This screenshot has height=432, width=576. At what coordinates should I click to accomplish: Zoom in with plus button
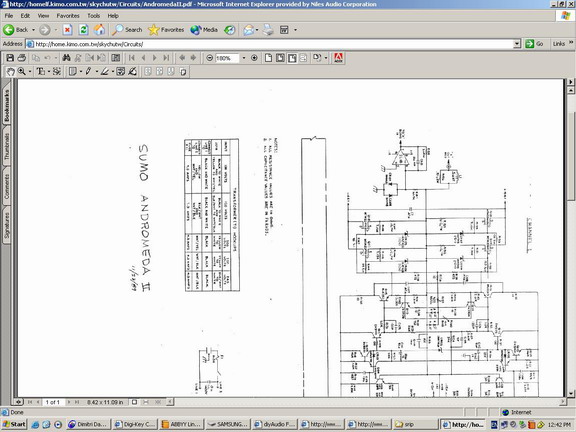(x=254, y=58)
